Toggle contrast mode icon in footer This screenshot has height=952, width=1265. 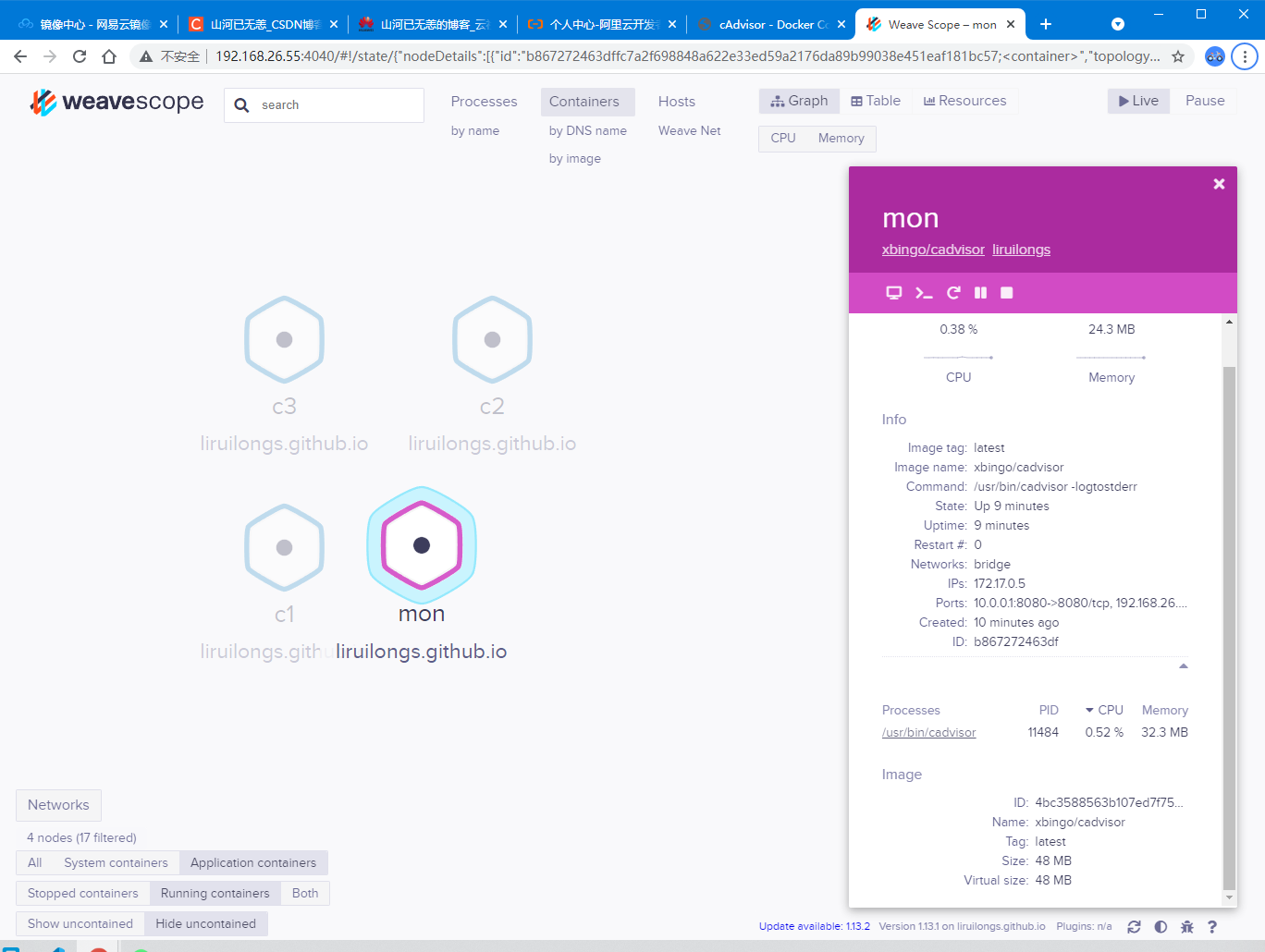coord(1161,926)
